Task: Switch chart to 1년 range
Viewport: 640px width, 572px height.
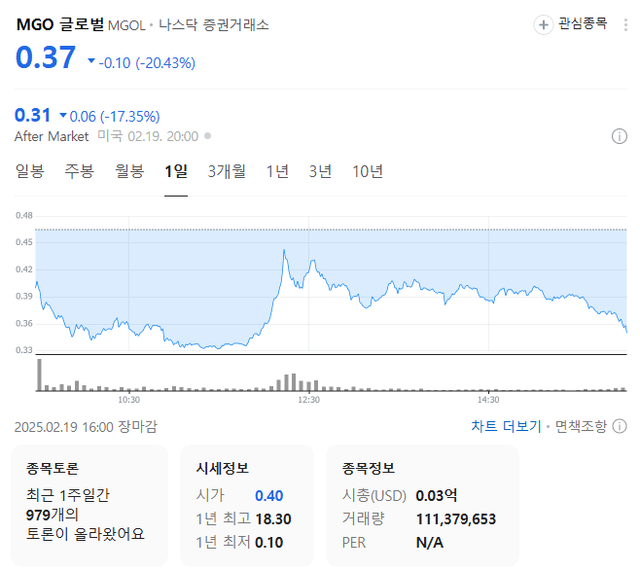Action: (277, 171)
